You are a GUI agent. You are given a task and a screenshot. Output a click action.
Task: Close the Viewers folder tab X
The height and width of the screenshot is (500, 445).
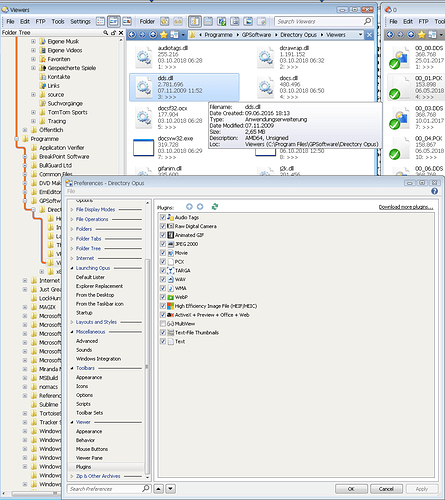[x=369, y=35]
